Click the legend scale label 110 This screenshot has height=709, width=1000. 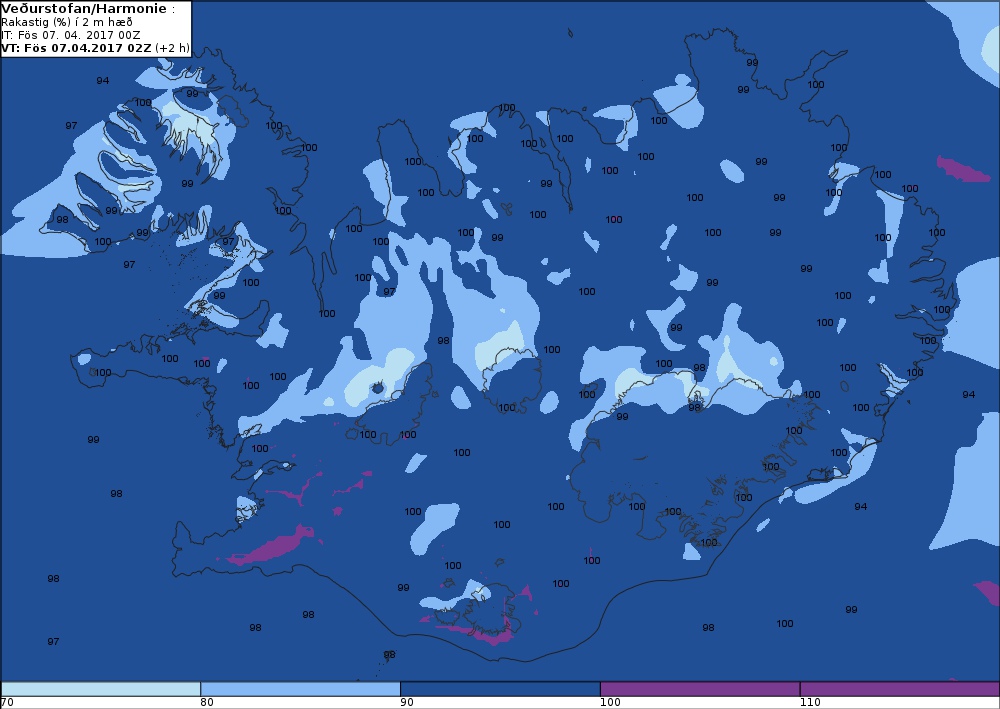811,703
